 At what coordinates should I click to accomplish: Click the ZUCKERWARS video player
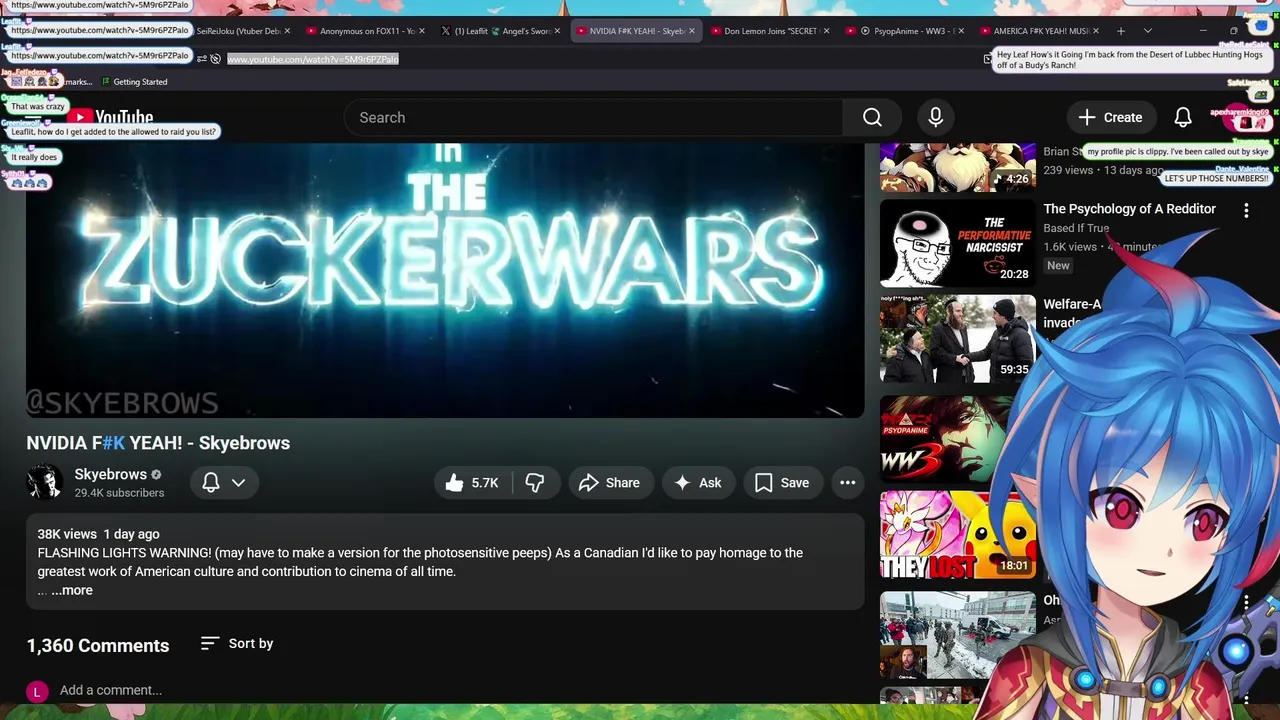[445, 280]
